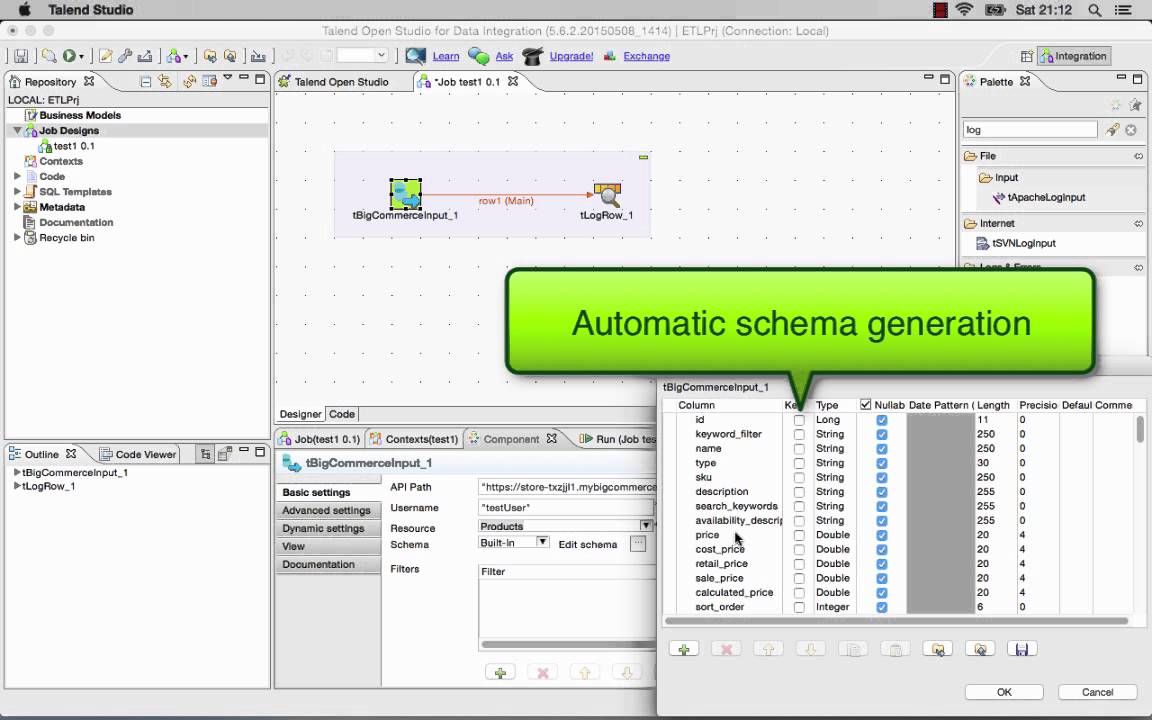
Task: Toggle Key checkbox for id column
Action: [x=799, y=420]
